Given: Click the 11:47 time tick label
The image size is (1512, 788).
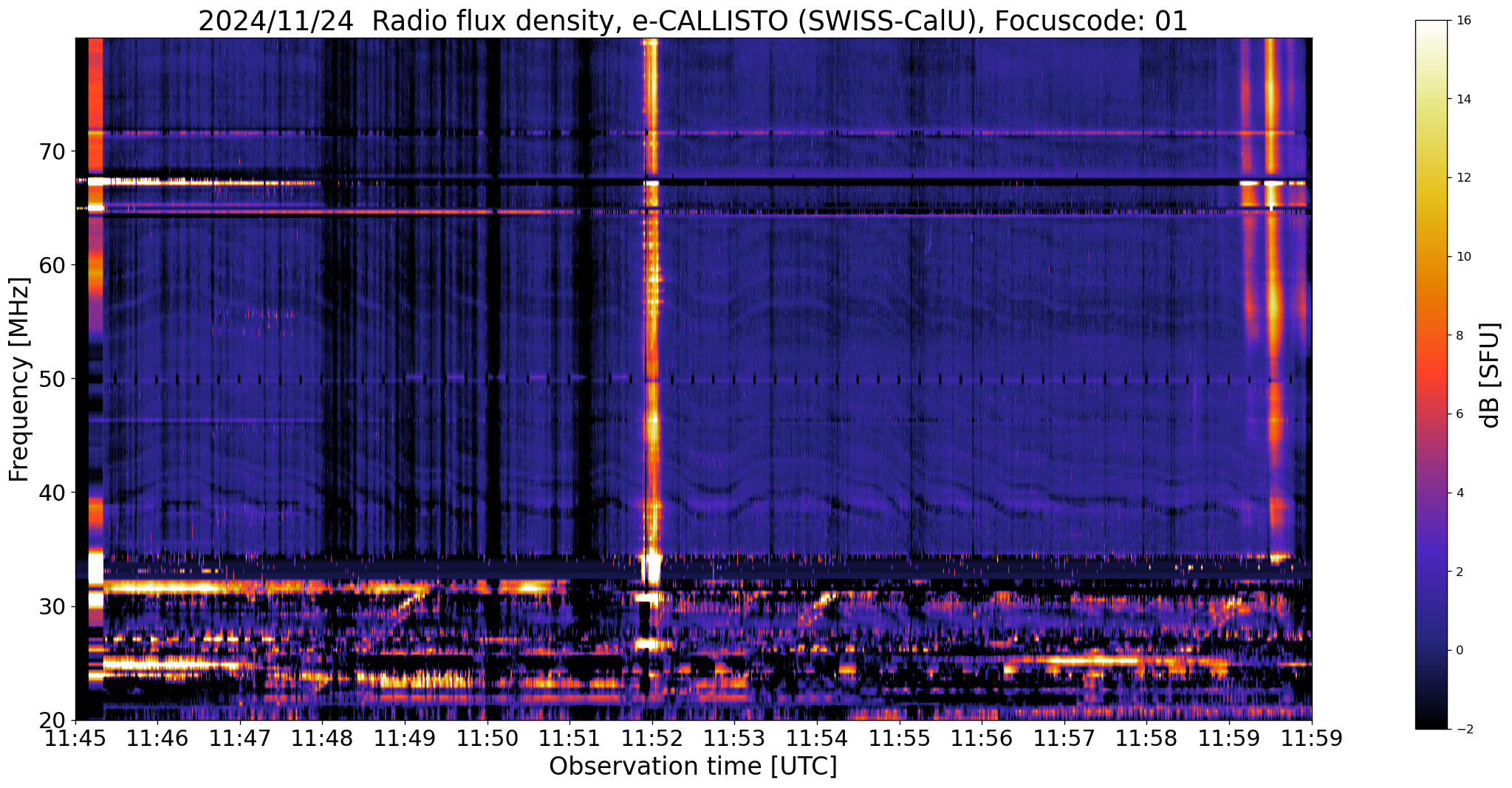Looking at the screenshot, I should click(x=240, y=739).
